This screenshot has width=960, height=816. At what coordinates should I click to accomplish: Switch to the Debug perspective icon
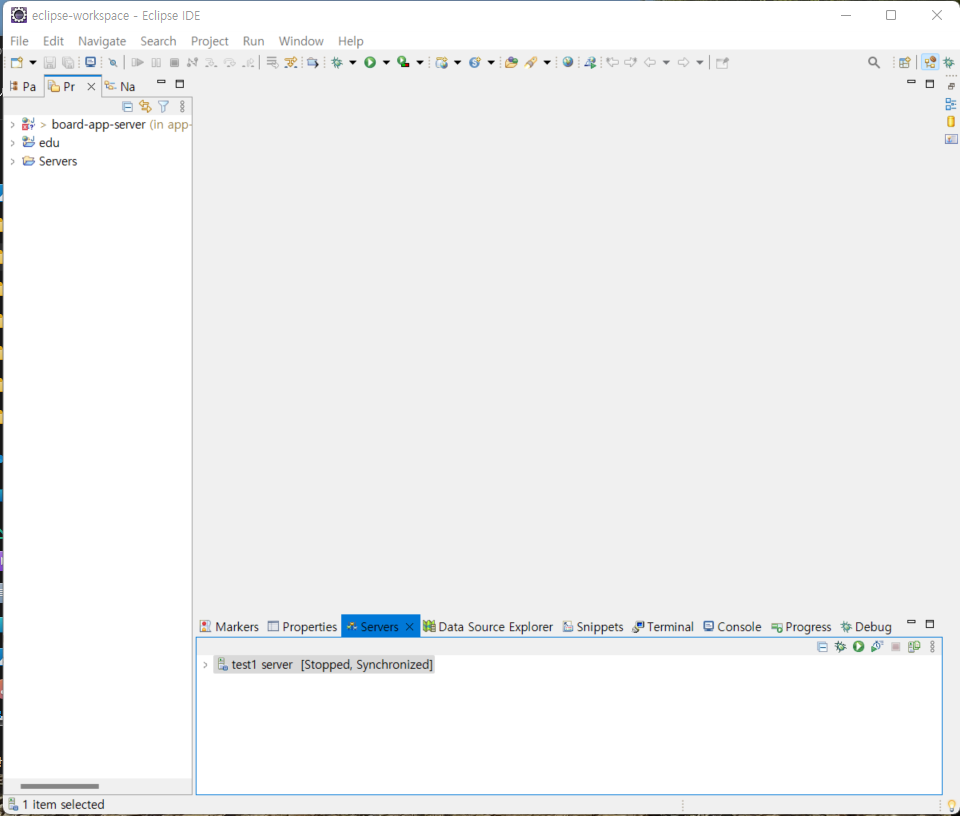pos(949,62)
